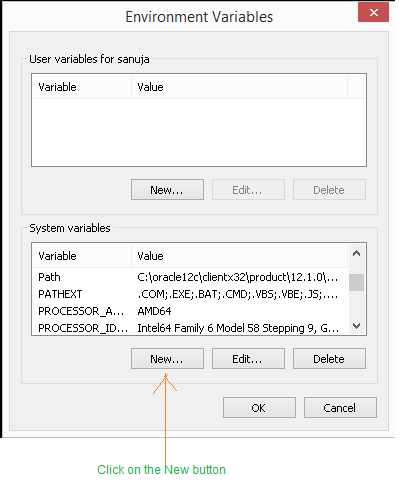
Task: Click the scrollbar thumb in system variables
Action: tap(356, 282)
